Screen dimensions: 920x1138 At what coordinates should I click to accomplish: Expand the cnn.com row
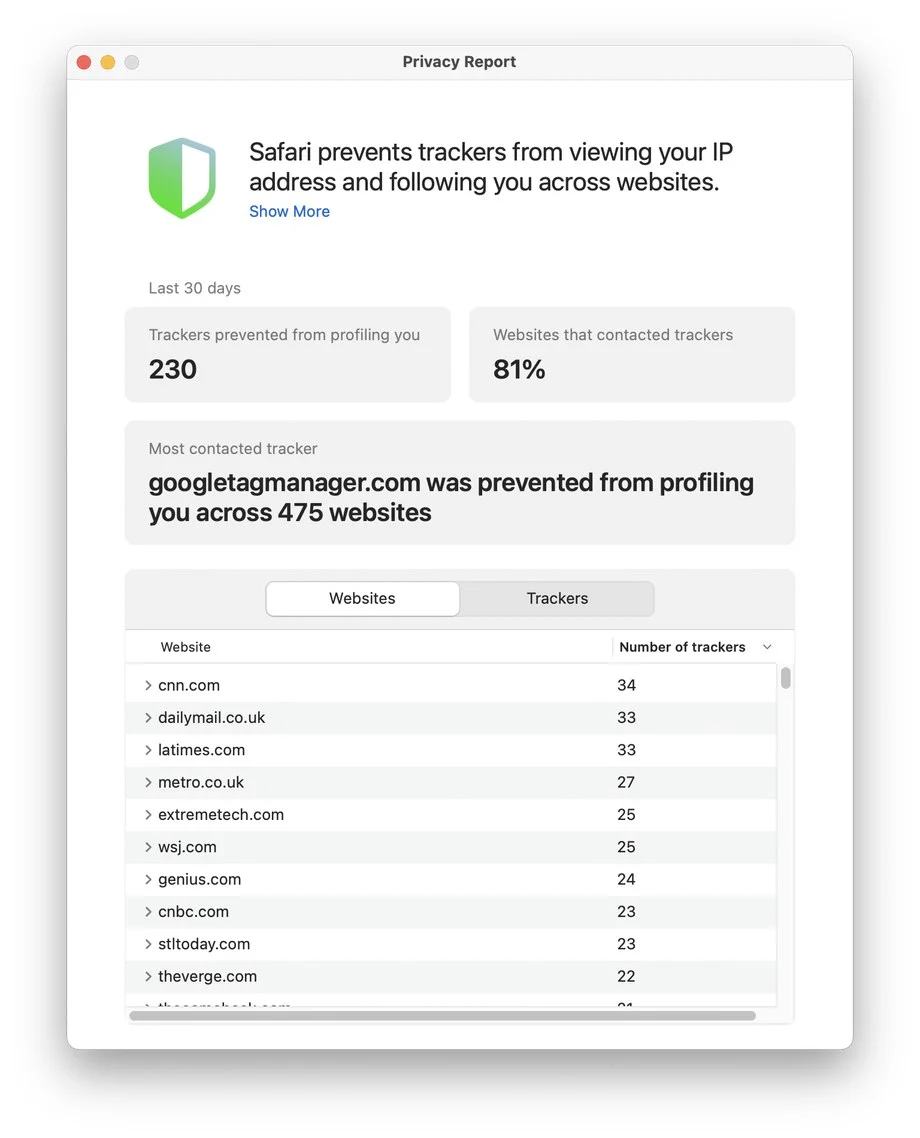coord(148,685)
